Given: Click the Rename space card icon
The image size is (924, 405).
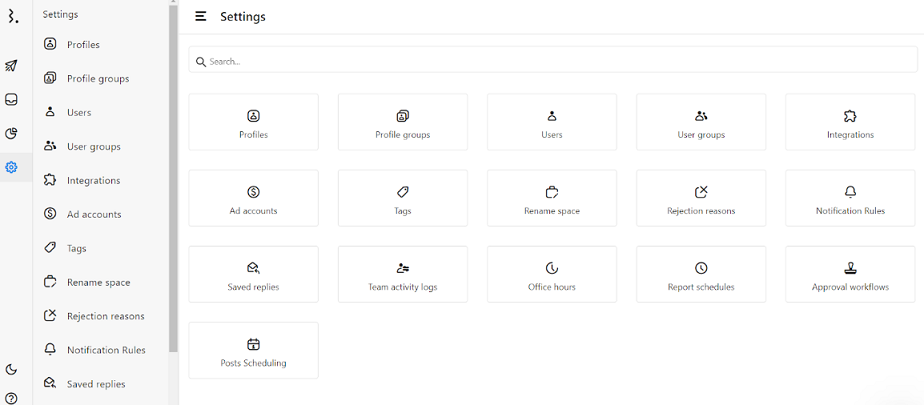Looking at the screenshot, I should coord(552,192).
